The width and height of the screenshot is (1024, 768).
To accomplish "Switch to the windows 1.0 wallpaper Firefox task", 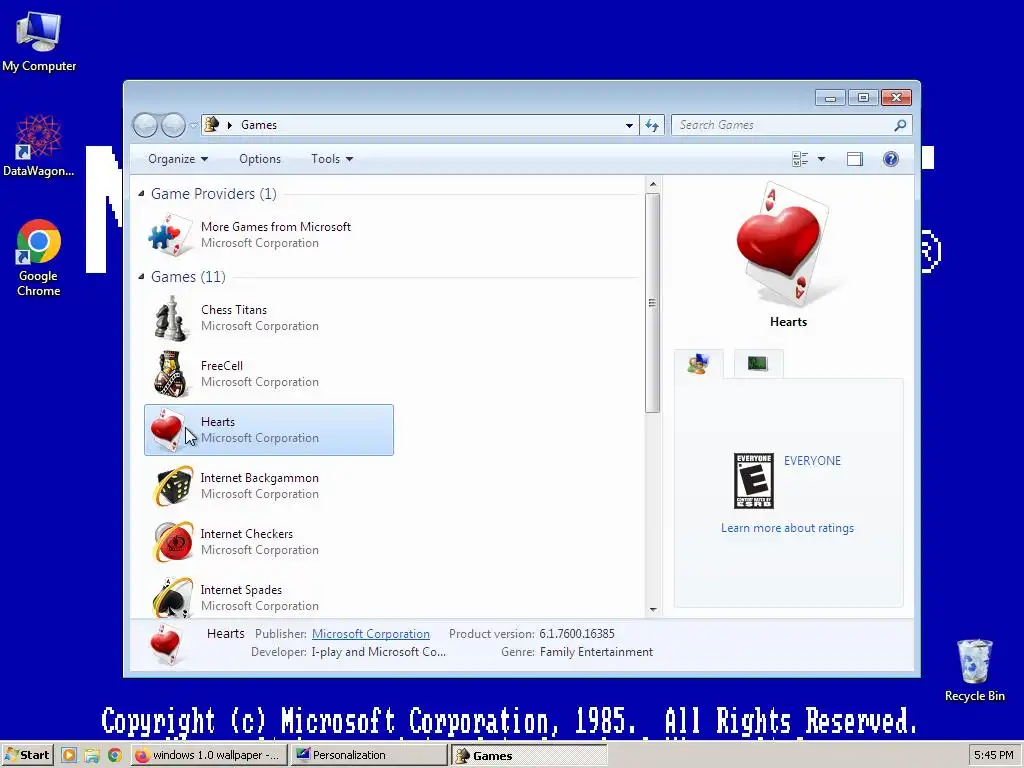I will tap(209, 755).
